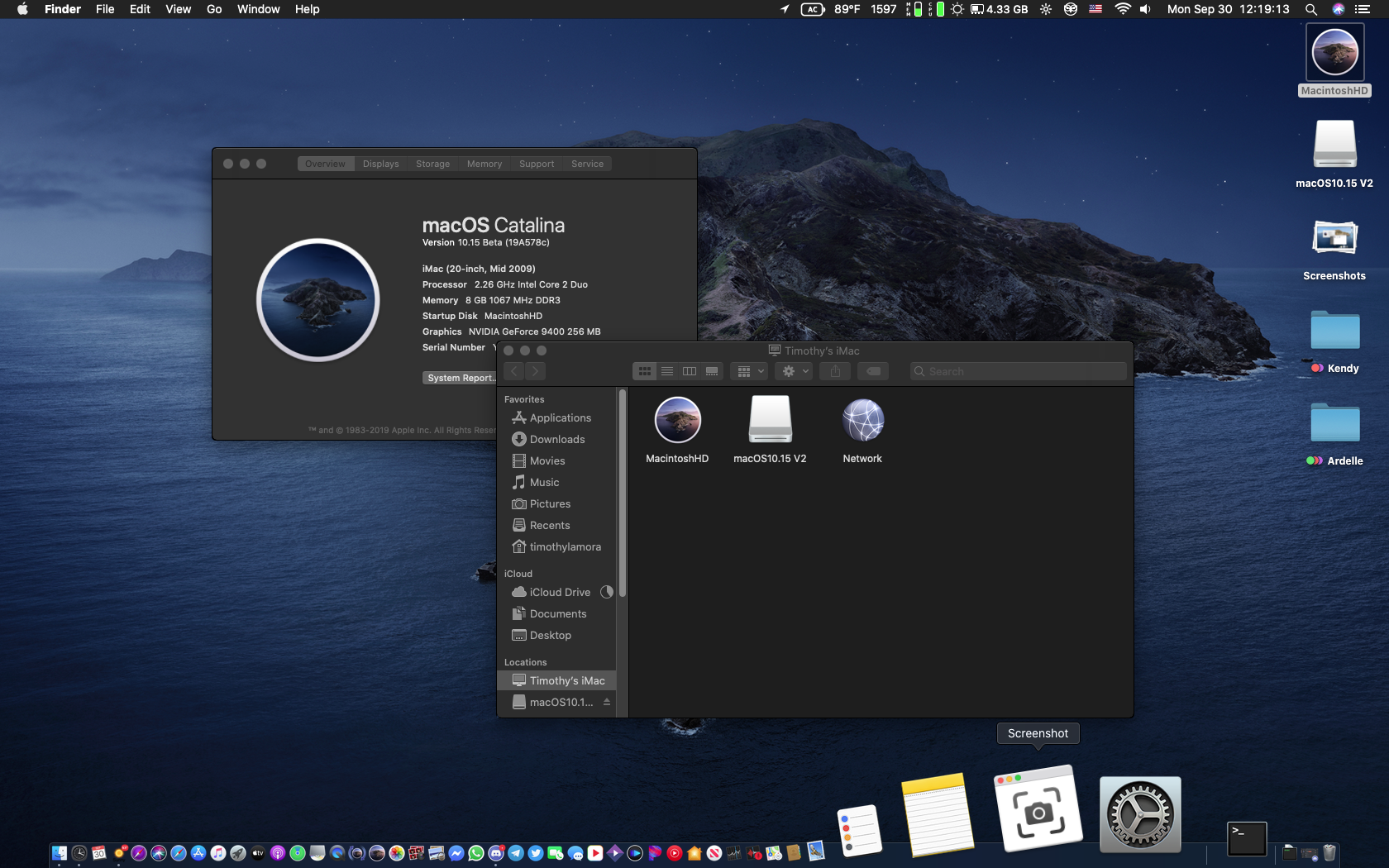Switch Finder to gallery view
Viewport: 1389px width, 868px height.
(x=712, y=371)
